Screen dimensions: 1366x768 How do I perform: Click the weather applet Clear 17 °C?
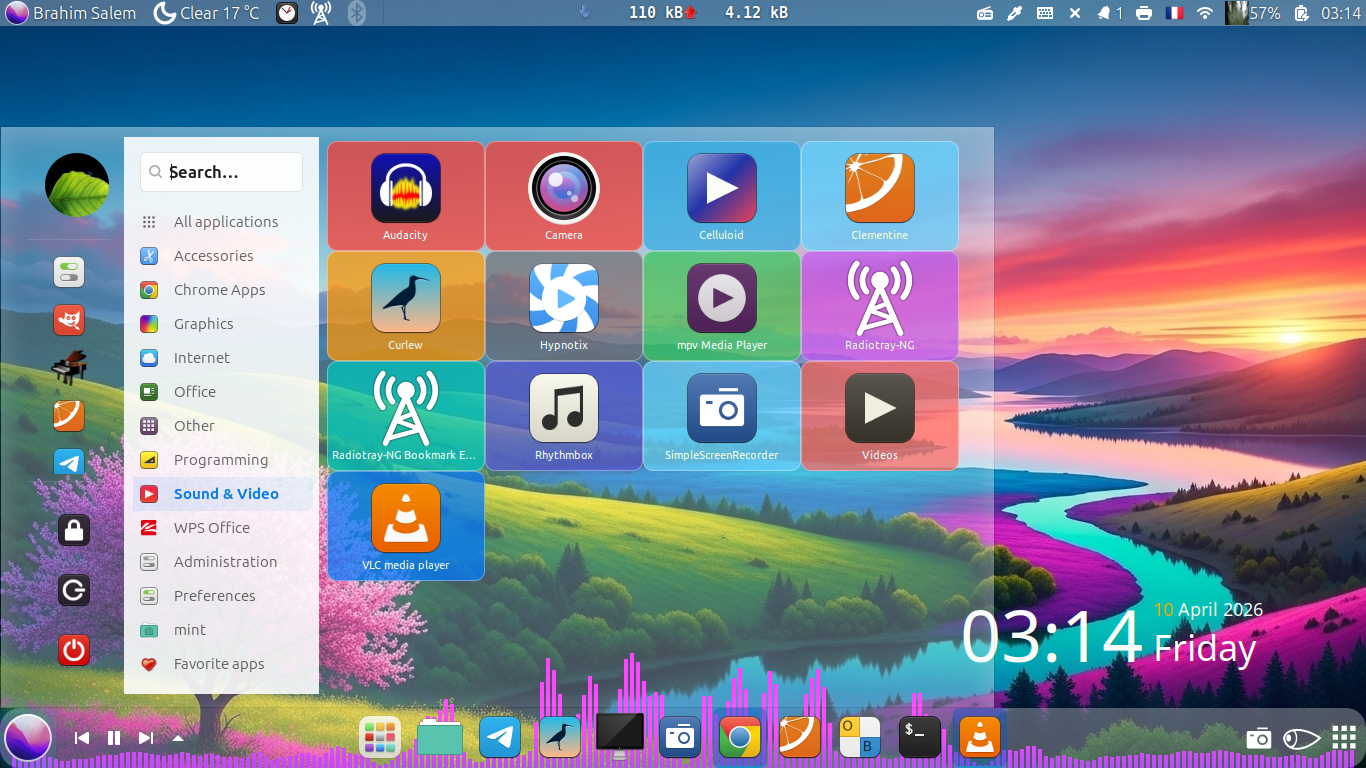click(206, 13)
